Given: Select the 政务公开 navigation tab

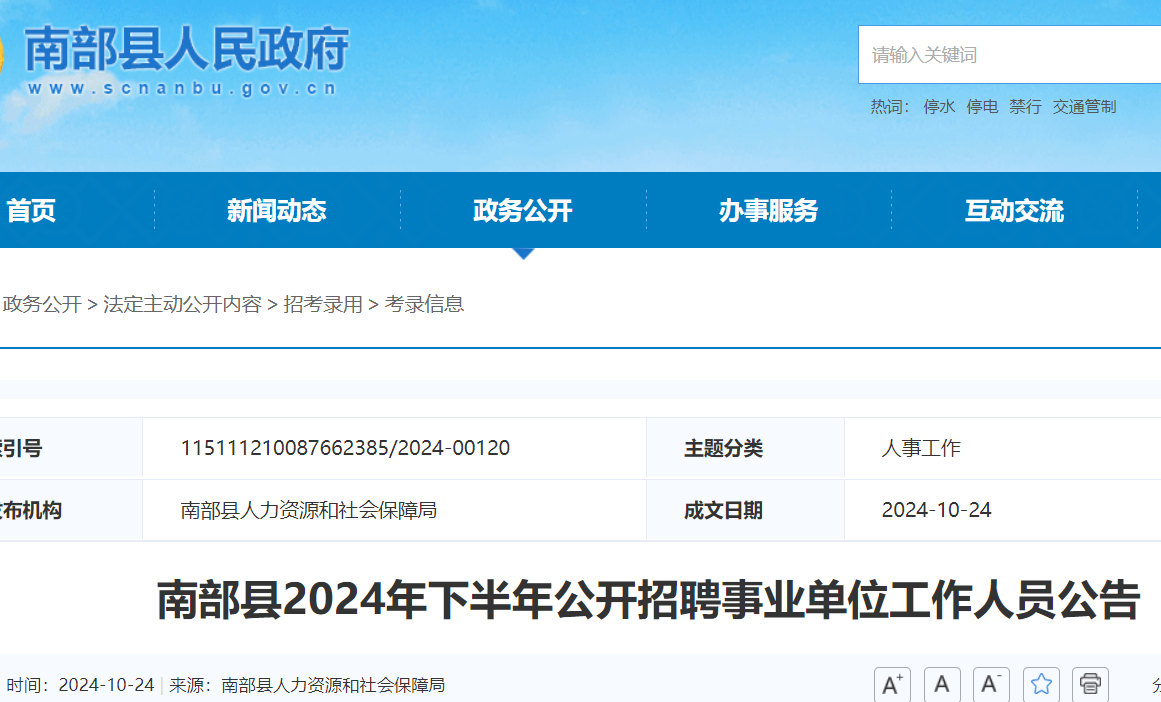Looking at the screenshot, I should pyautogui.click(x=523, y=211).
